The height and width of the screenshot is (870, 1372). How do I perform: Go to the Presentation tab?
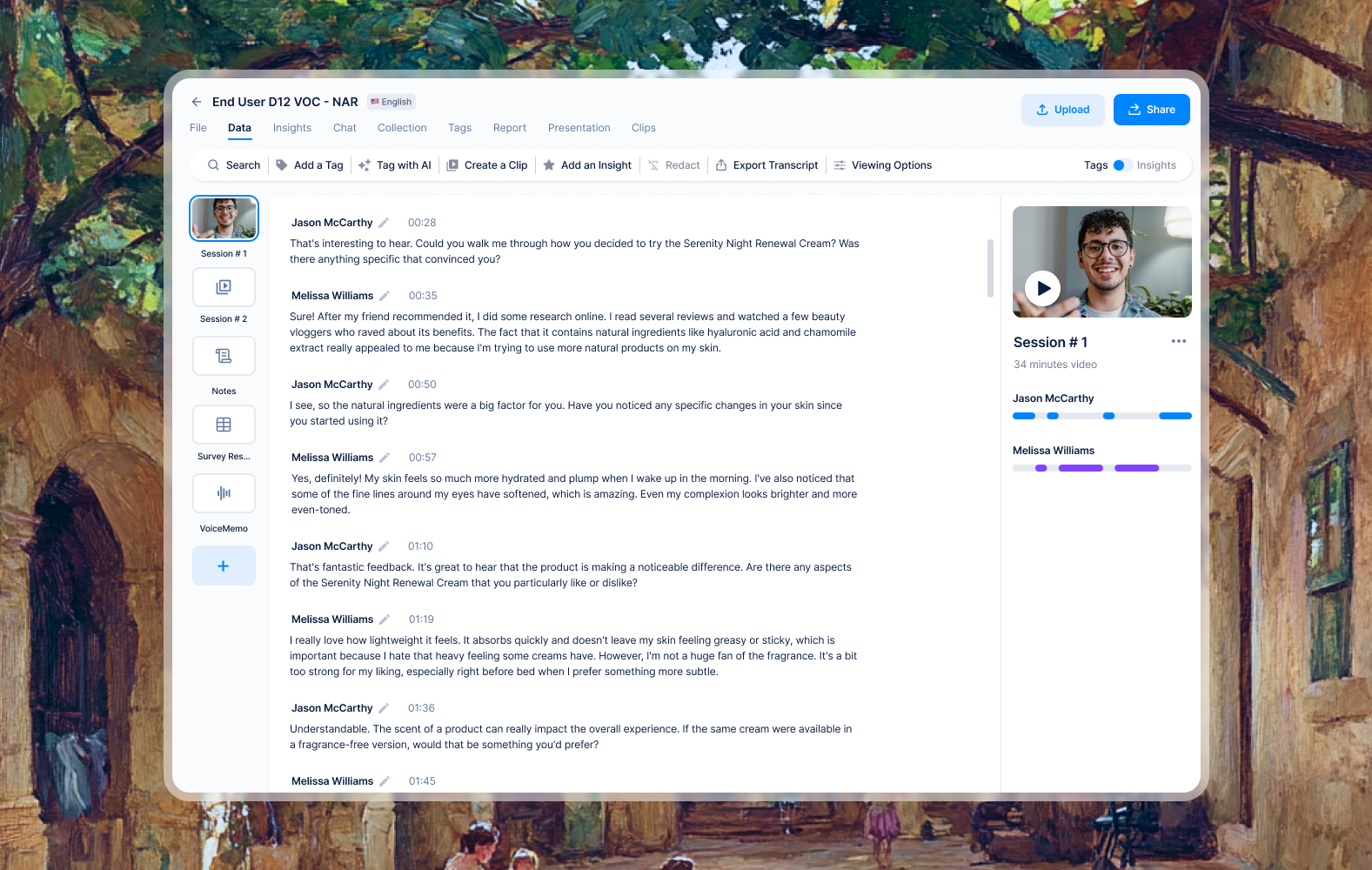point(579,128)
